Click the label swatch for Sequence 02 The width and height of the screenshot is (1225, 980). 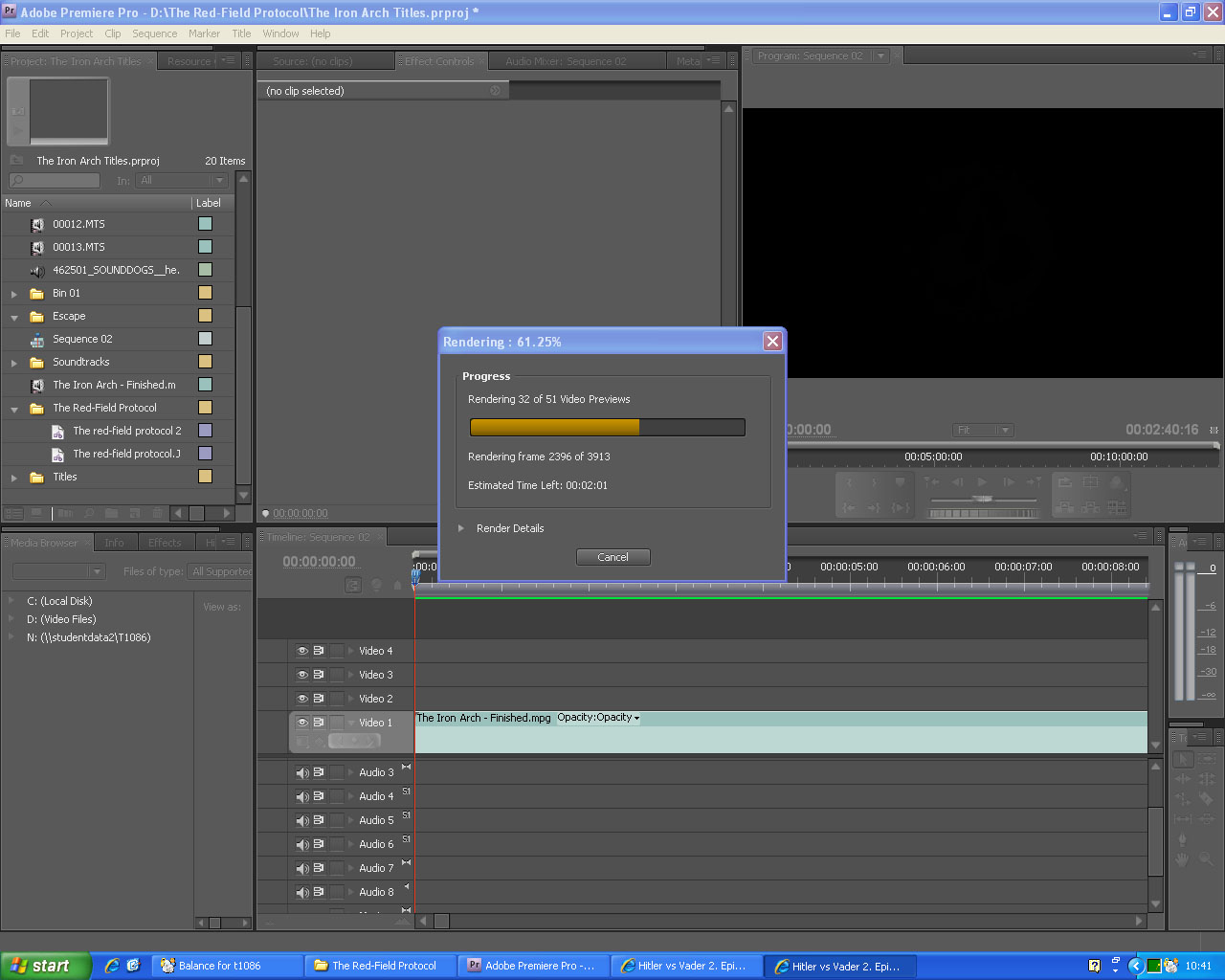[x=205, y=339]
